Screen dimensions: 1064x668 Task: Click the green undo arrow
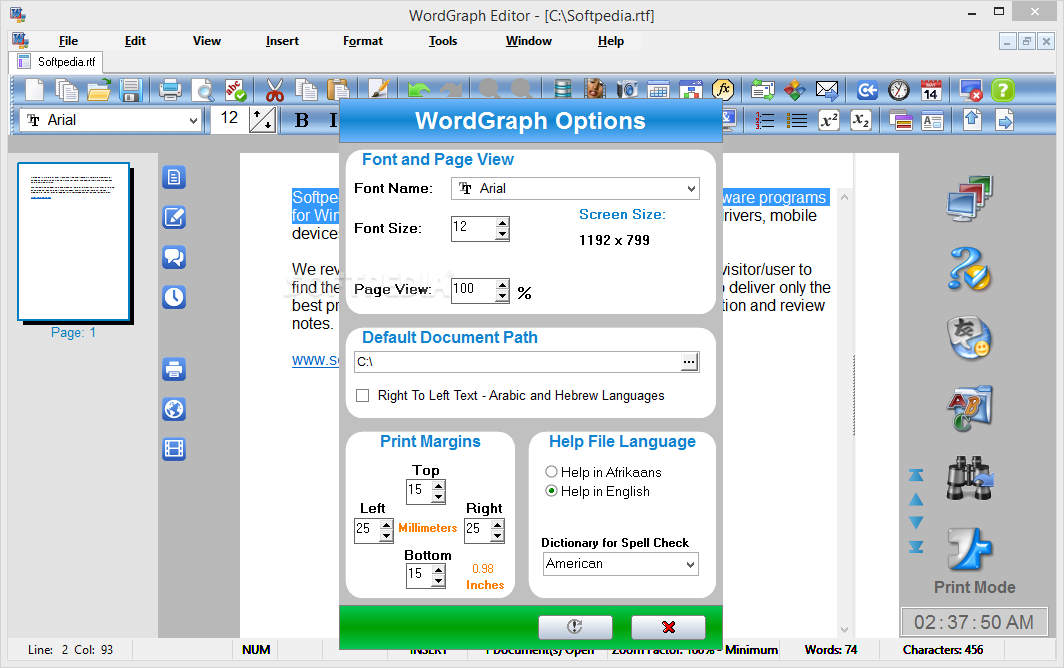[419, 90]
